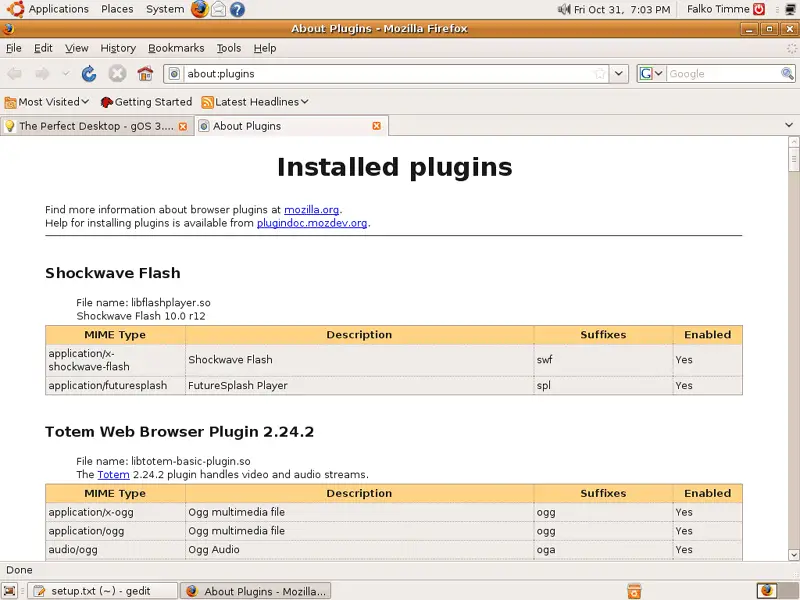This screenshot has width=800, height=600.
Task: Close The Perfect Desktop tab
Action: tap(183, 126)
